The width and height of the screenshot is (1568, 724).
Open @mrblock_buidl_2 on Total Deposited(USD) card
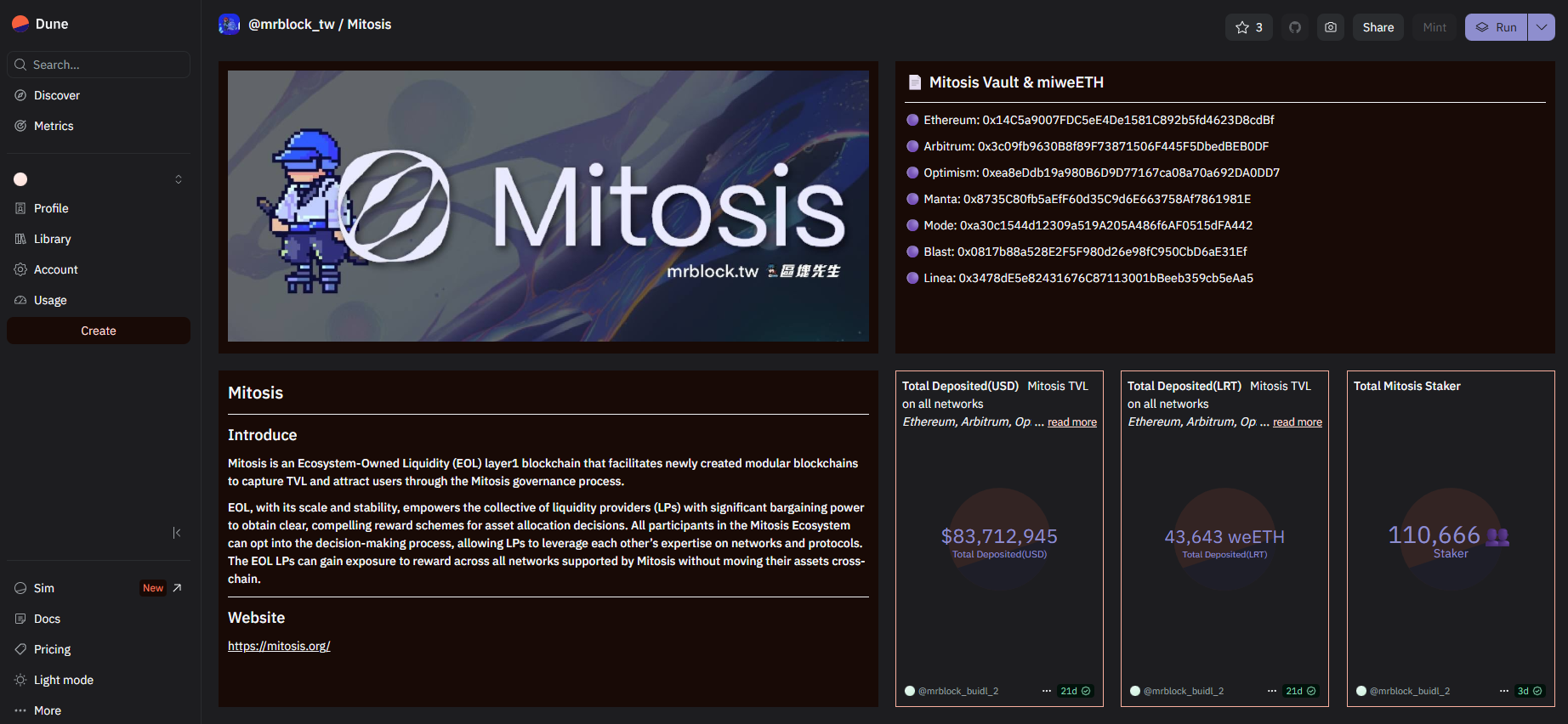pos(957,691)
